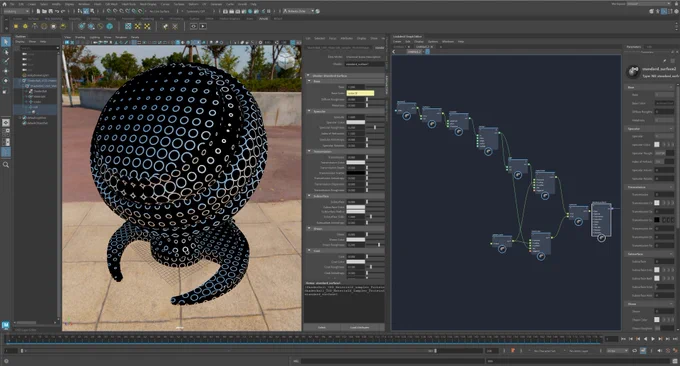The height and width of the screenshot is (366, 680).
Task: Pick the Paint selection brush tool
Action: pos(6,61)
